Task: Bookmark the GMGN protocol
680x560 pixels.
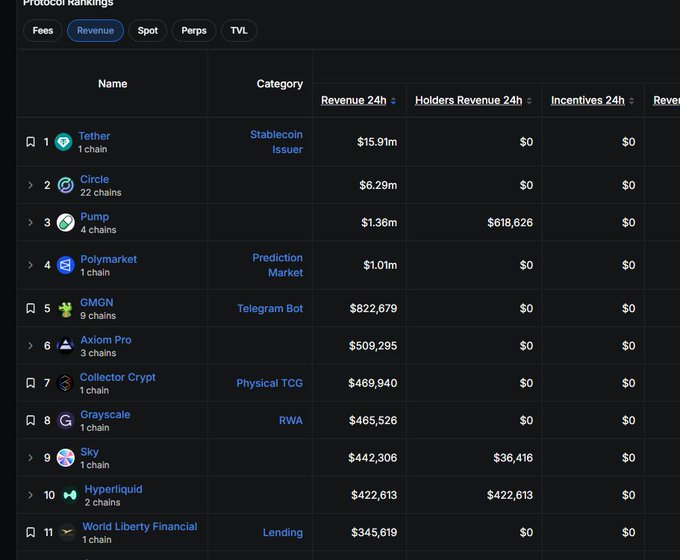Action: pos(30,308)
